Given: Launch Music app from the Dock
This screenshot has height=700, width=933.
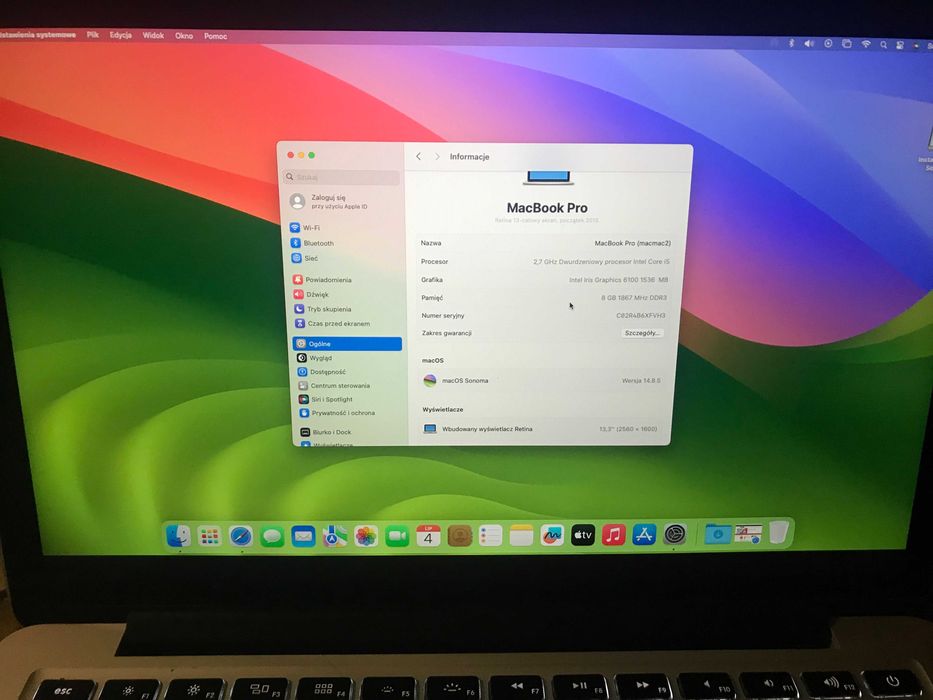Looking at the screenshot, I should click(613, 535).
